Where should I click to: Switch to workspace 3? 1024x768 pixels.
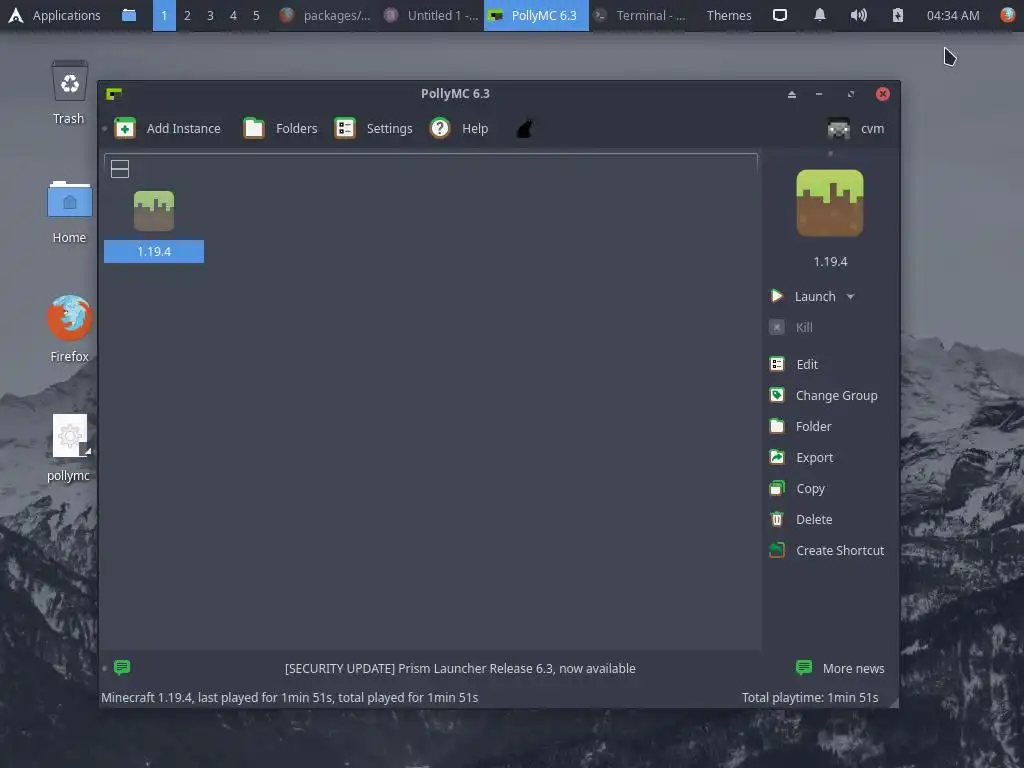[x=210, y=15]
